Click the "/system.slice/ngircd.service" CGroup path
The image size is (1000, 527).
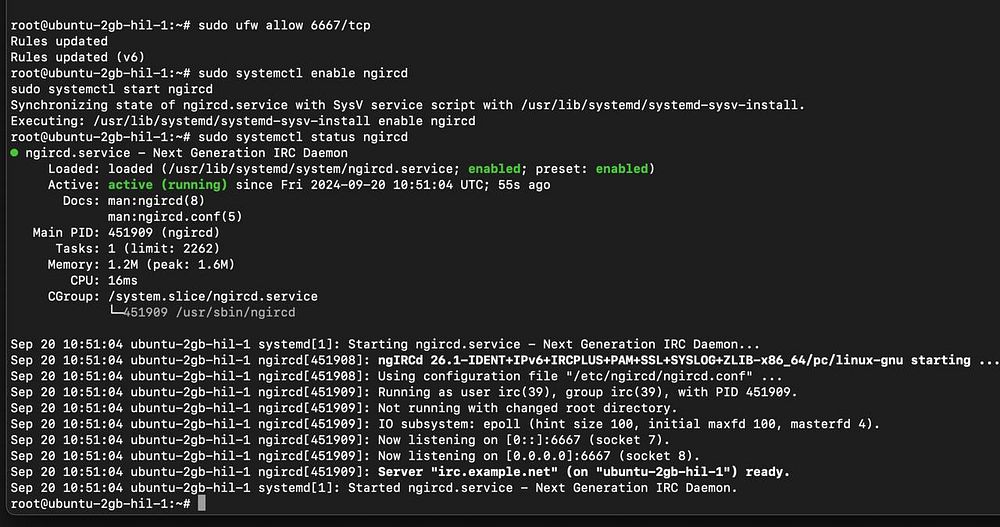coord(212,297)
